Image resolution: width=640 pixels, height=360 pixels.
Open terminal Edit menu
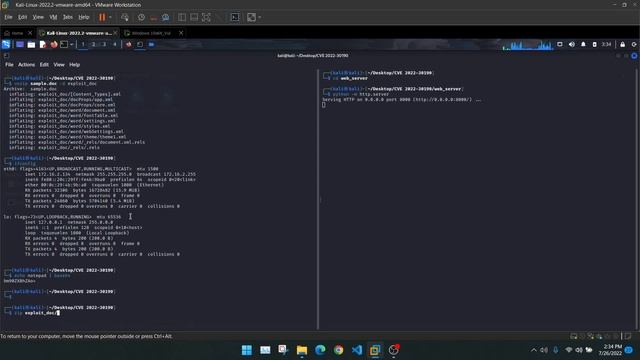[44, 64]
